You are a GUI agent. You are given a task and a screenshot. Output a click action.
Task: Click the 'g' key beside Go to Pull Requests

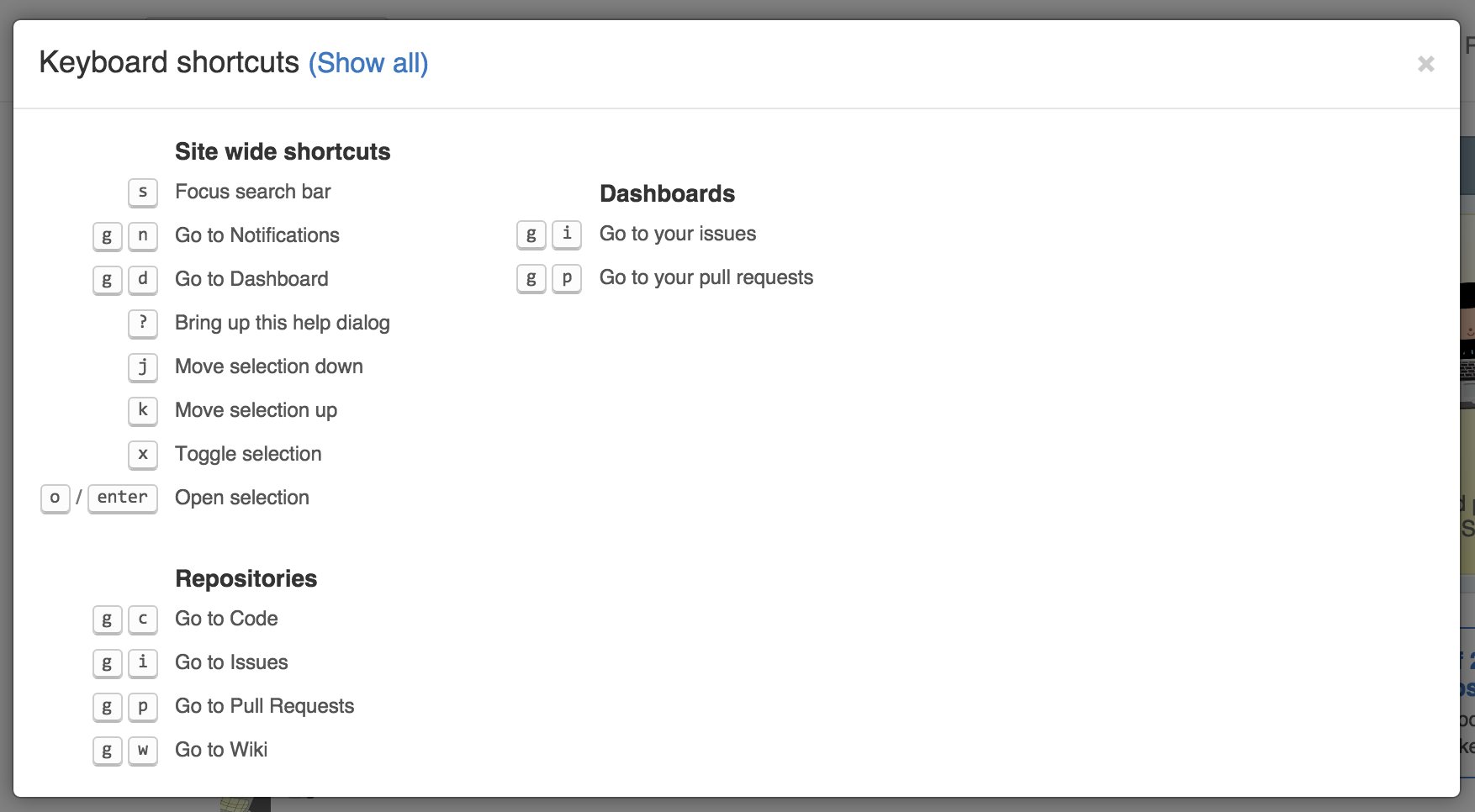click(107, 707)
